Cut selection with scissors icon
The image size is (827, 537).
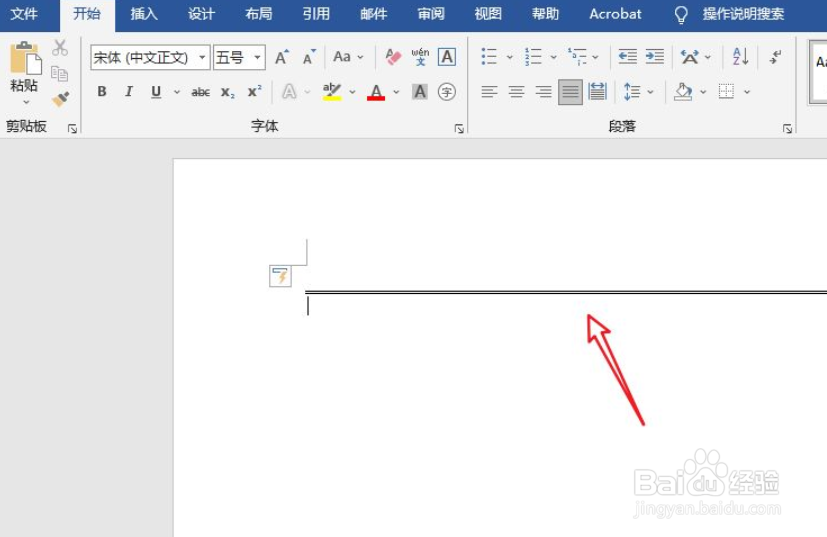point(60,48)
